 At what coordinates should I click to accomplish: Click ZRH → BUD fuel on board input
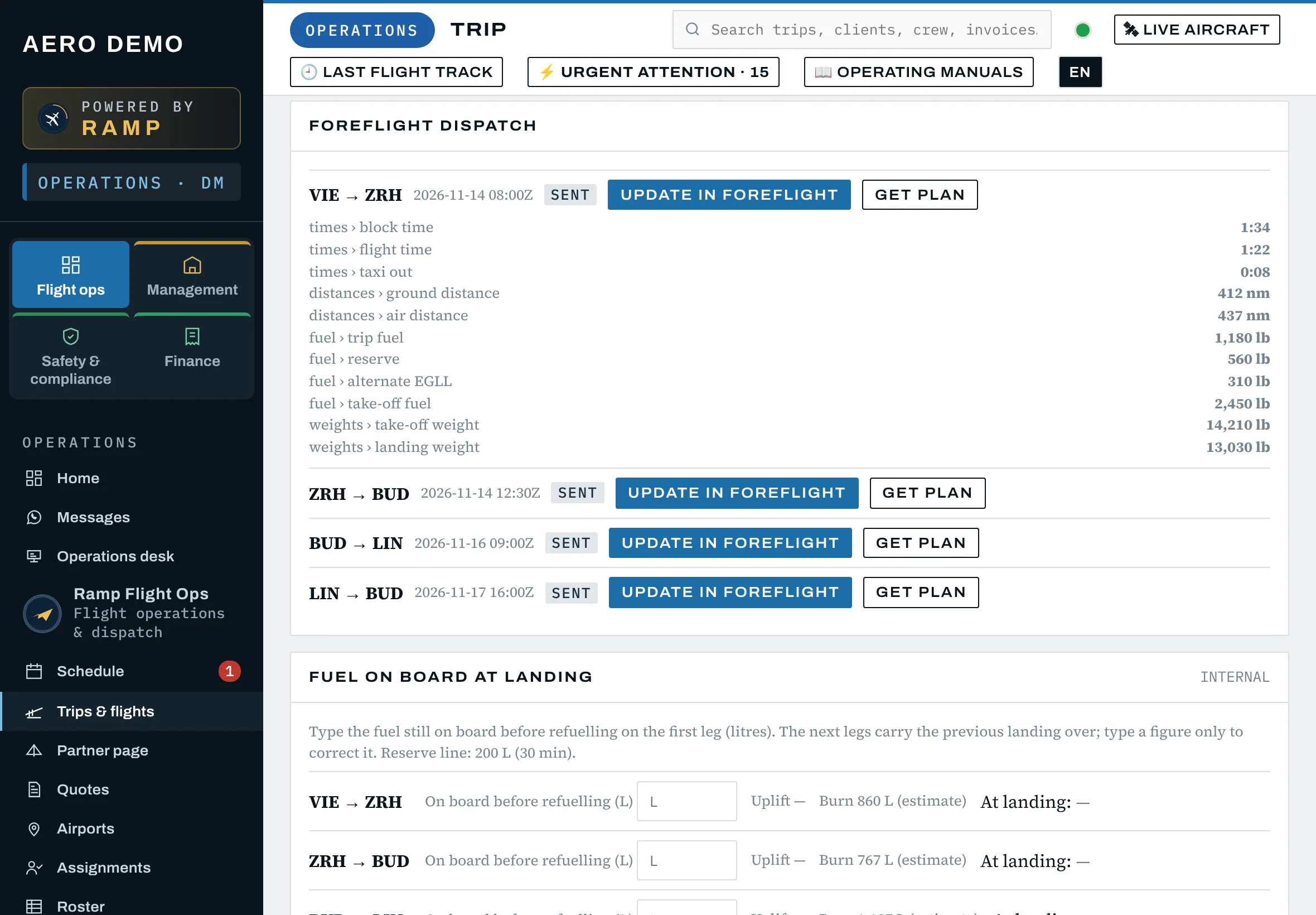coord(686,860)
